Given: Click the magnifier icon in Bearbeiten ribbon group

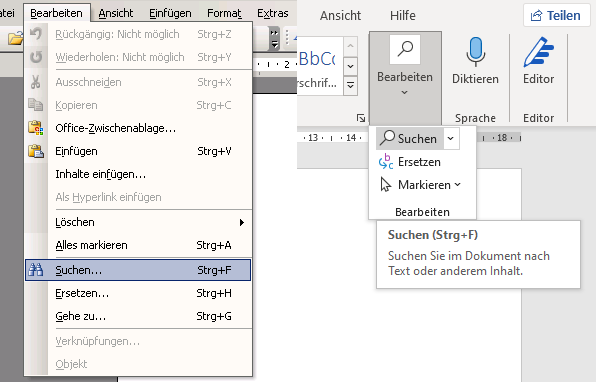Looking at the screenshot, I should 405,49.
